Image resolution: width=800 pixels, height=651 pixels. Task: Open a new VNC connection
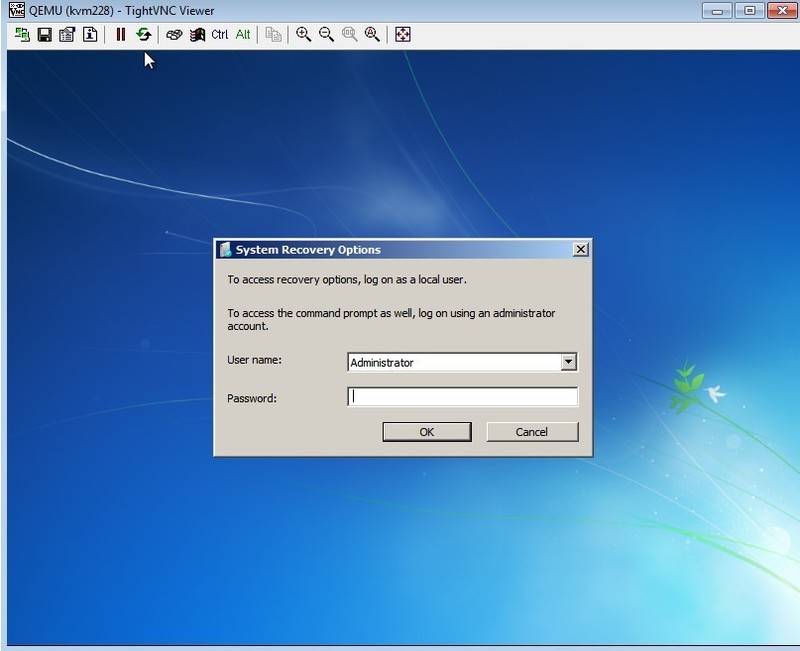(x=22, y=35)
